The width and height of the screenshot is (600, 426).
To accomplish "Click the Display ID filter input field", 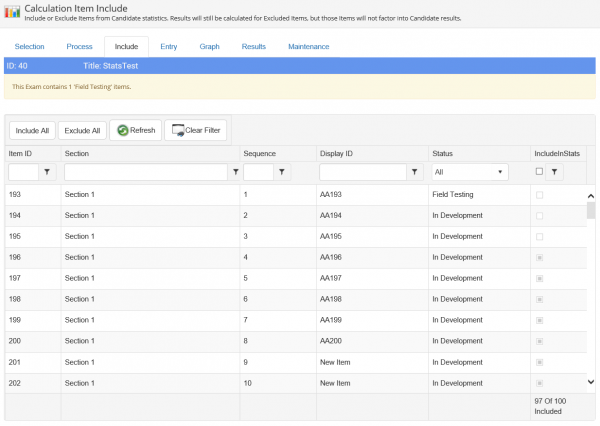I will 363,172.
